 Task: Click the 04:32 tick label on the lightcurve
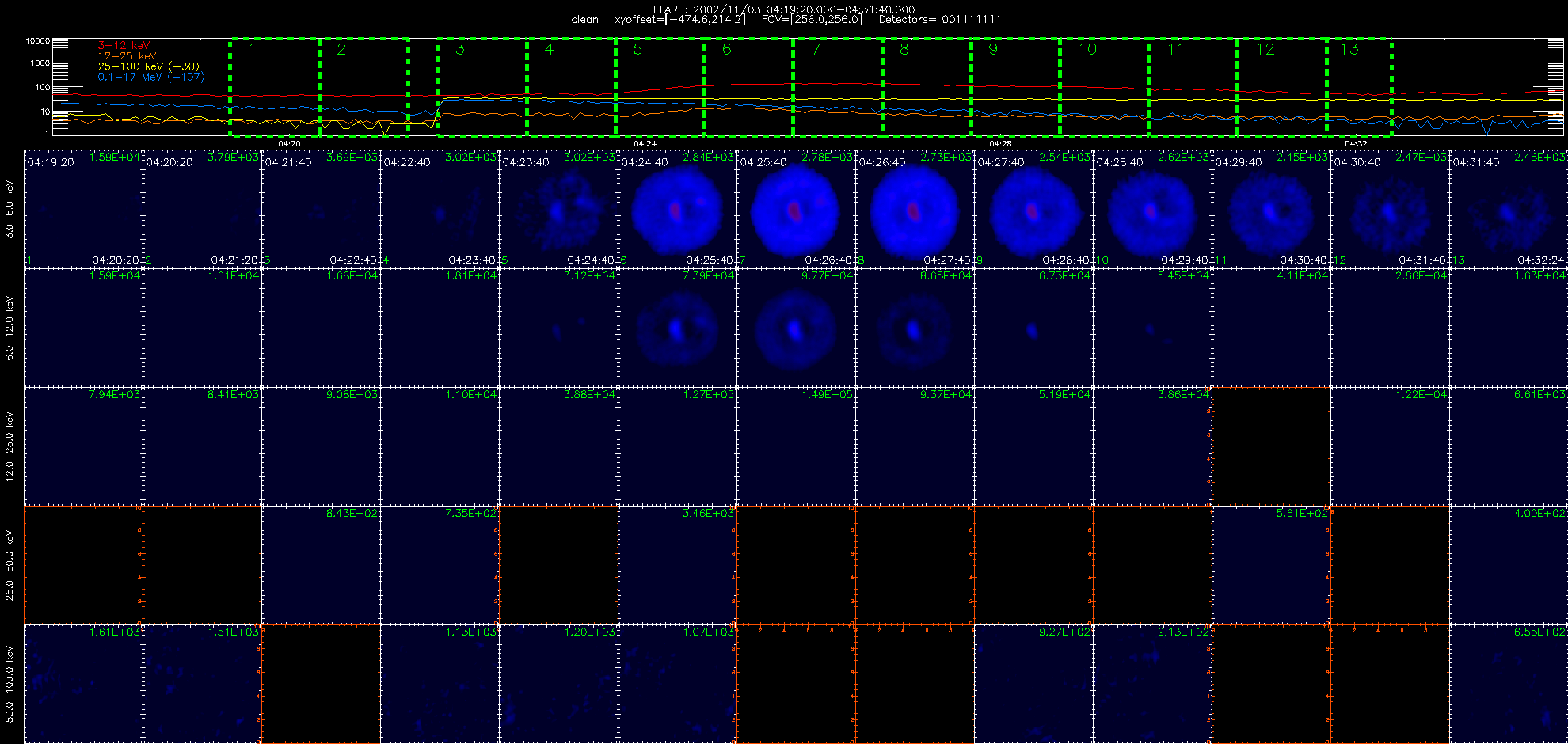click(x=1356, y=143)
